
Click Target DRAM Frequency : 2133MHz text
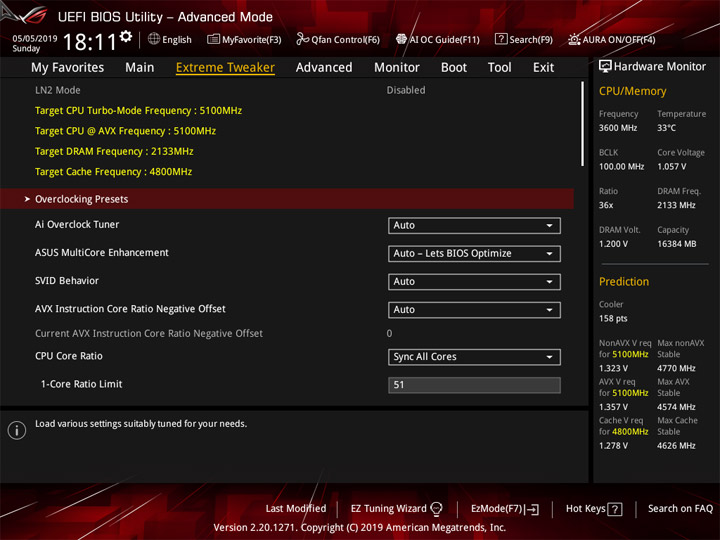114,151
